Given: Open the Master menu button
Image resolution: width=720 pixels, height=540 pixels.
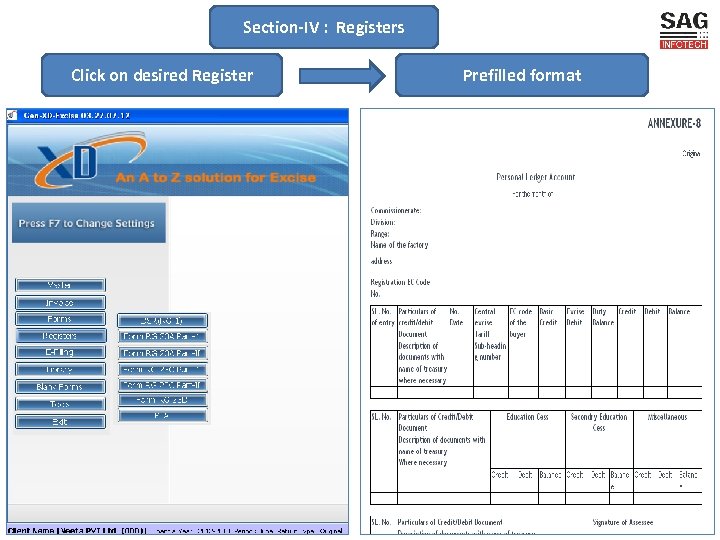Looking at the screenshot, I should click(60, 285).
